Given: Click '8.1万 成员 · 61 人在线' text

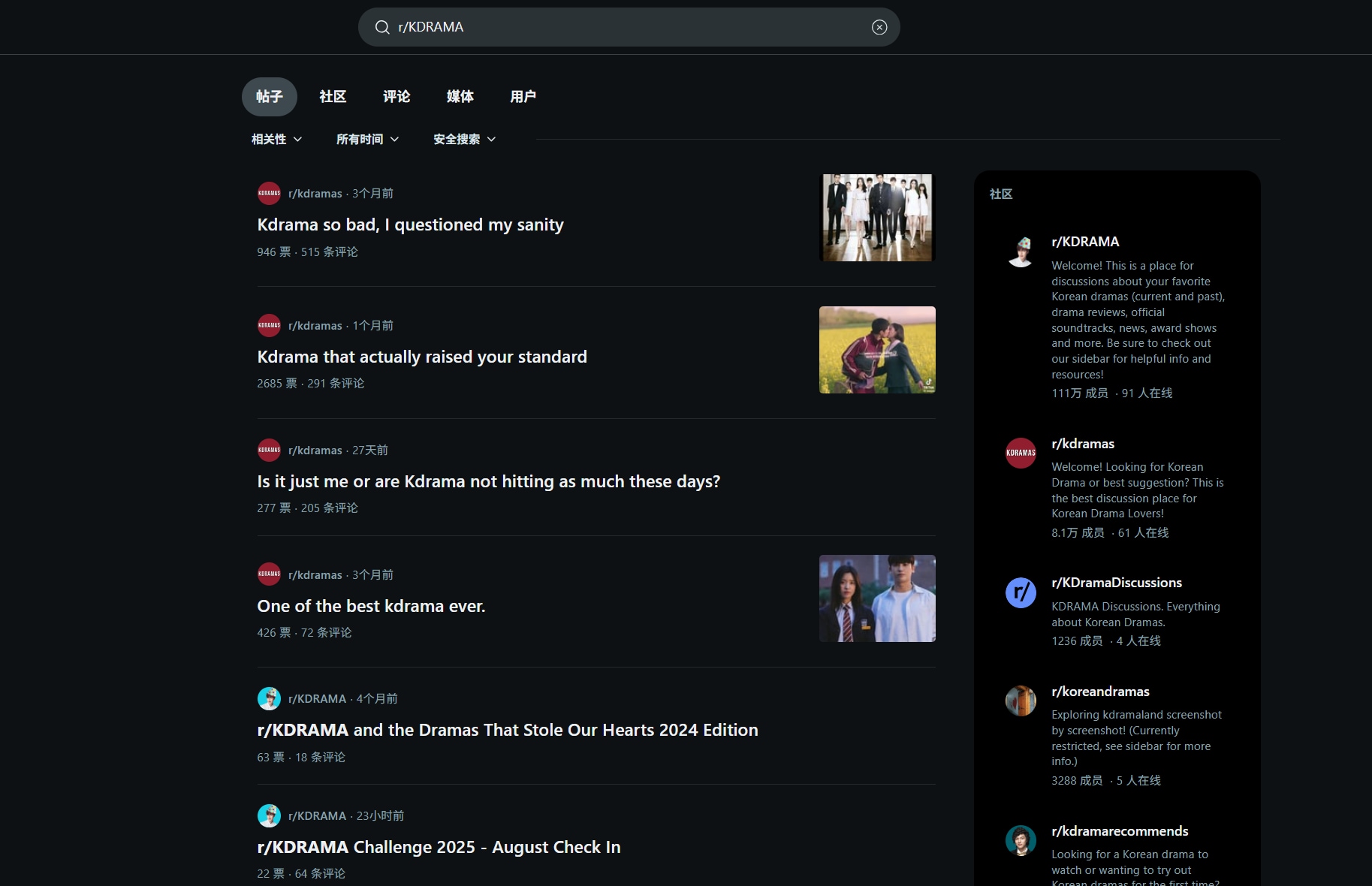Looking at the screenshot, I should point(1110,533).
